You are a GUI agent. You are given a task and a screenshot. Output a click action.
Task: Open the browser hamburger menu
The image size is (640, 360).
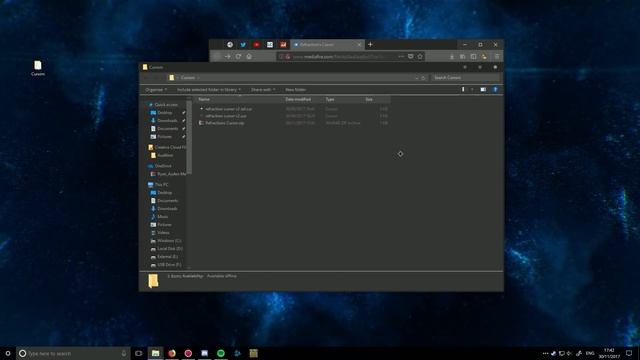(x=497, y=56)
